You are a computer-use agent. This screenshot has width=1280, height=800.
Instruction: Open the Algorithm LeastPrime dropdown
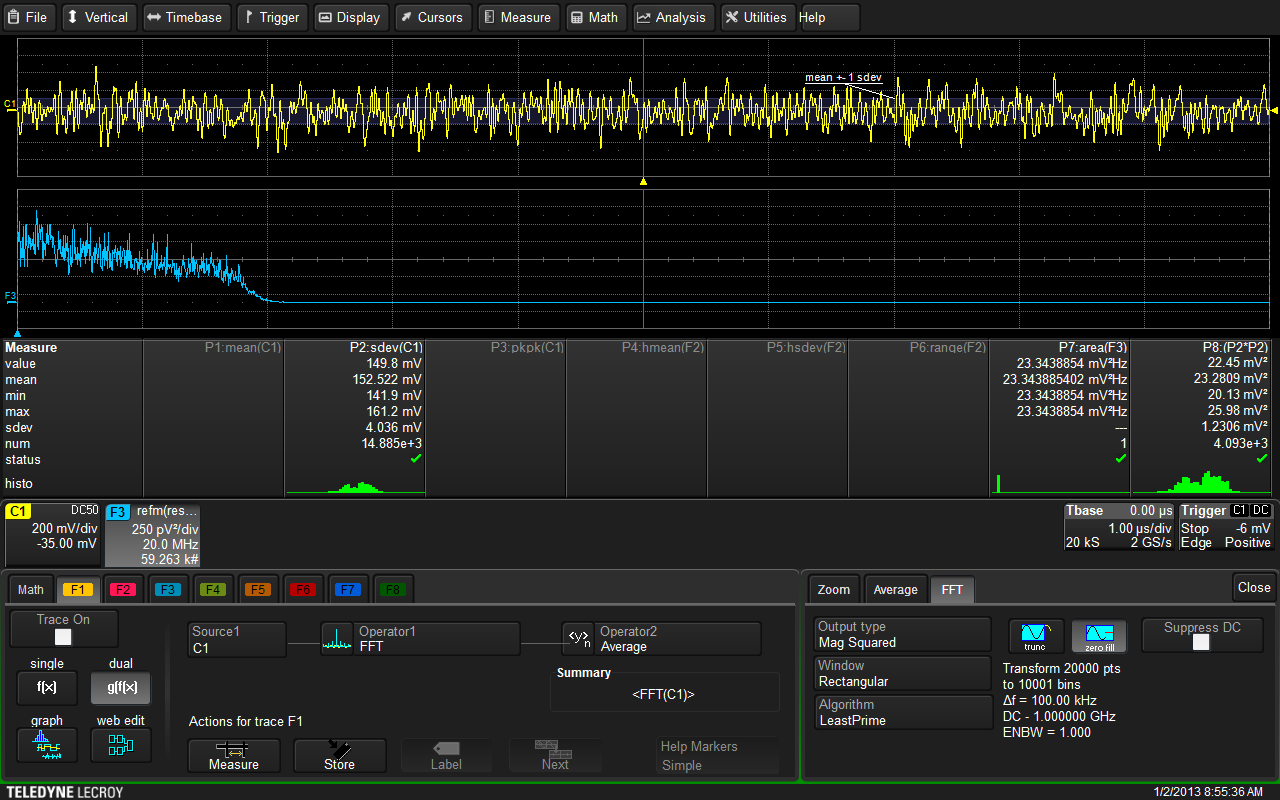click(902, 712)
